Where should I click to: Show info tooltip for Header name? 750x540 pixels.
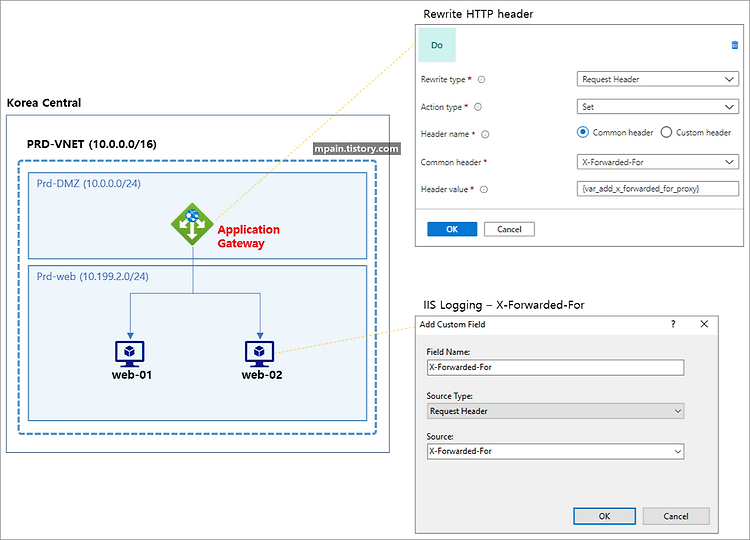[485, 134]
